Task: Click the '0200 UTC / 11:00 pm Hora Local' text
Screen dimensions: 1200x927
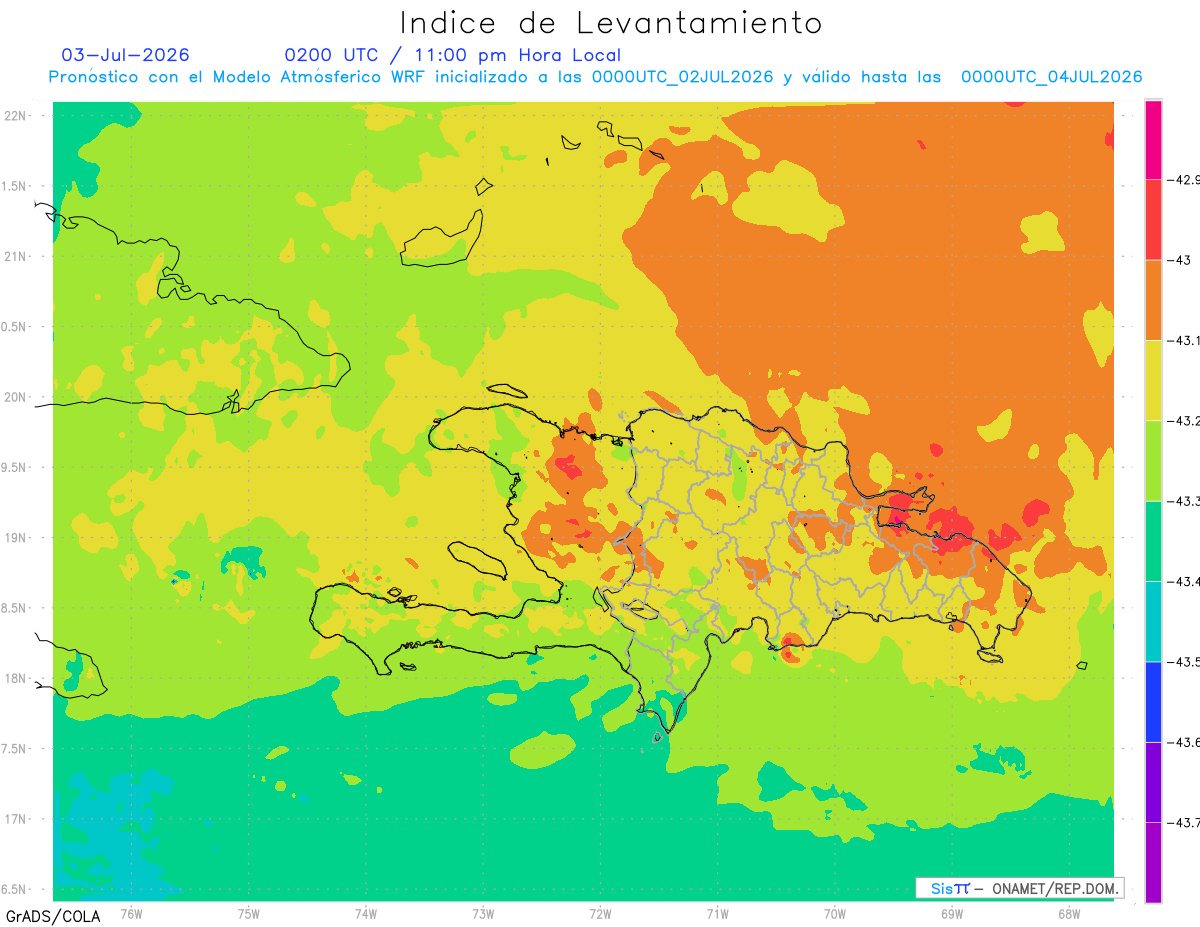Action: (453, 55)
